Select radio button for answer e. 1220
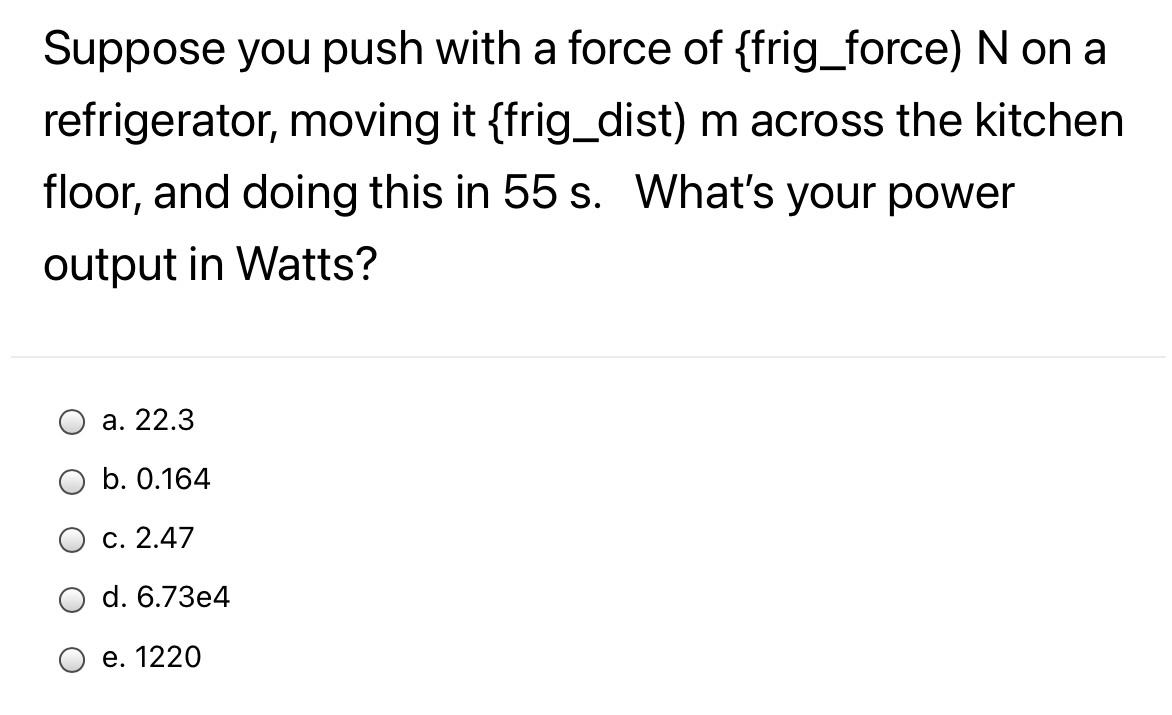This screenshot has height=715, width=1172. (71, 659)
